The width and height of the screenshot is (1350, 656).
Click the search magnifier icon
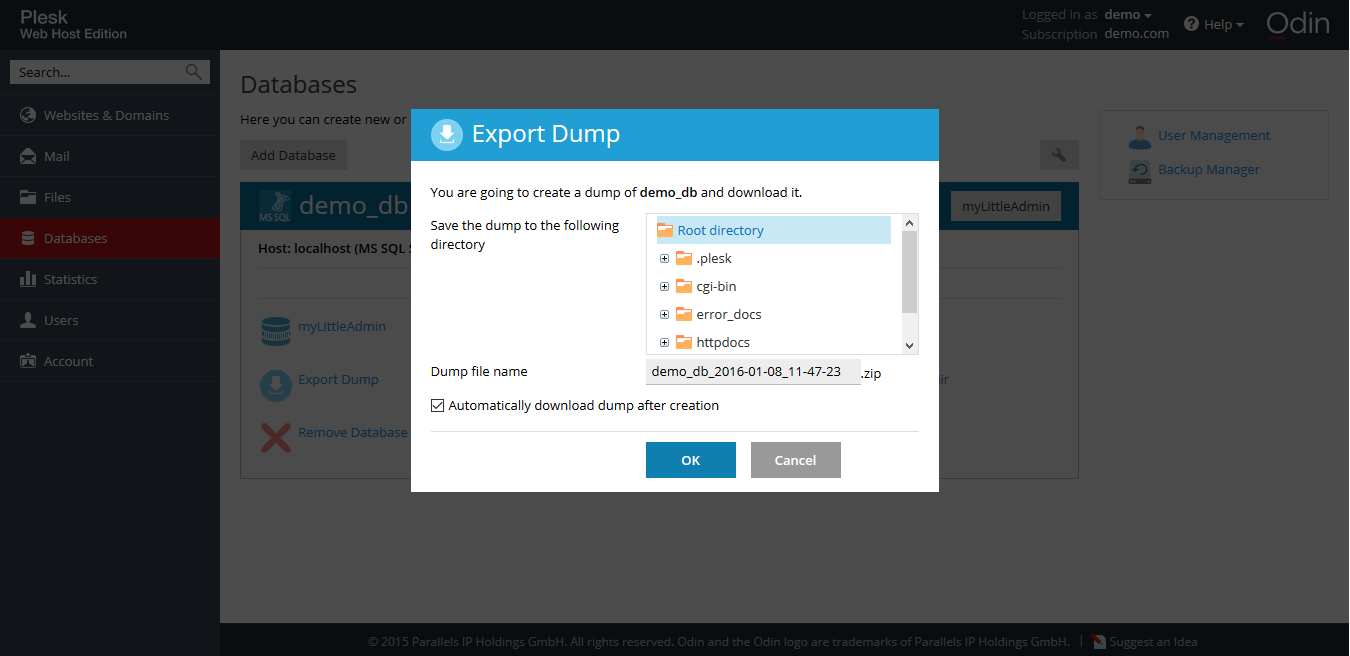(192, 71)
